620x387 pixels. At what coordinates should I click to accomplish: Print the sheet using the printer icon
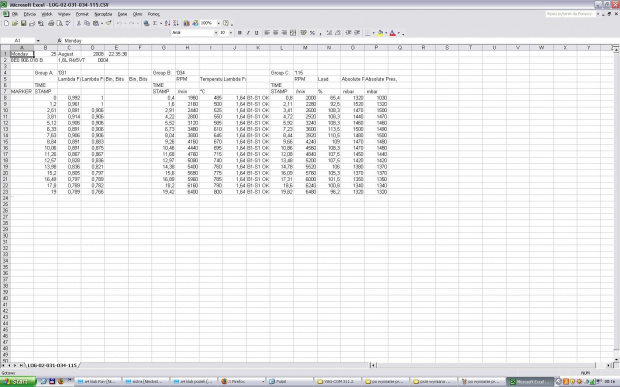(x=51, y=23)
